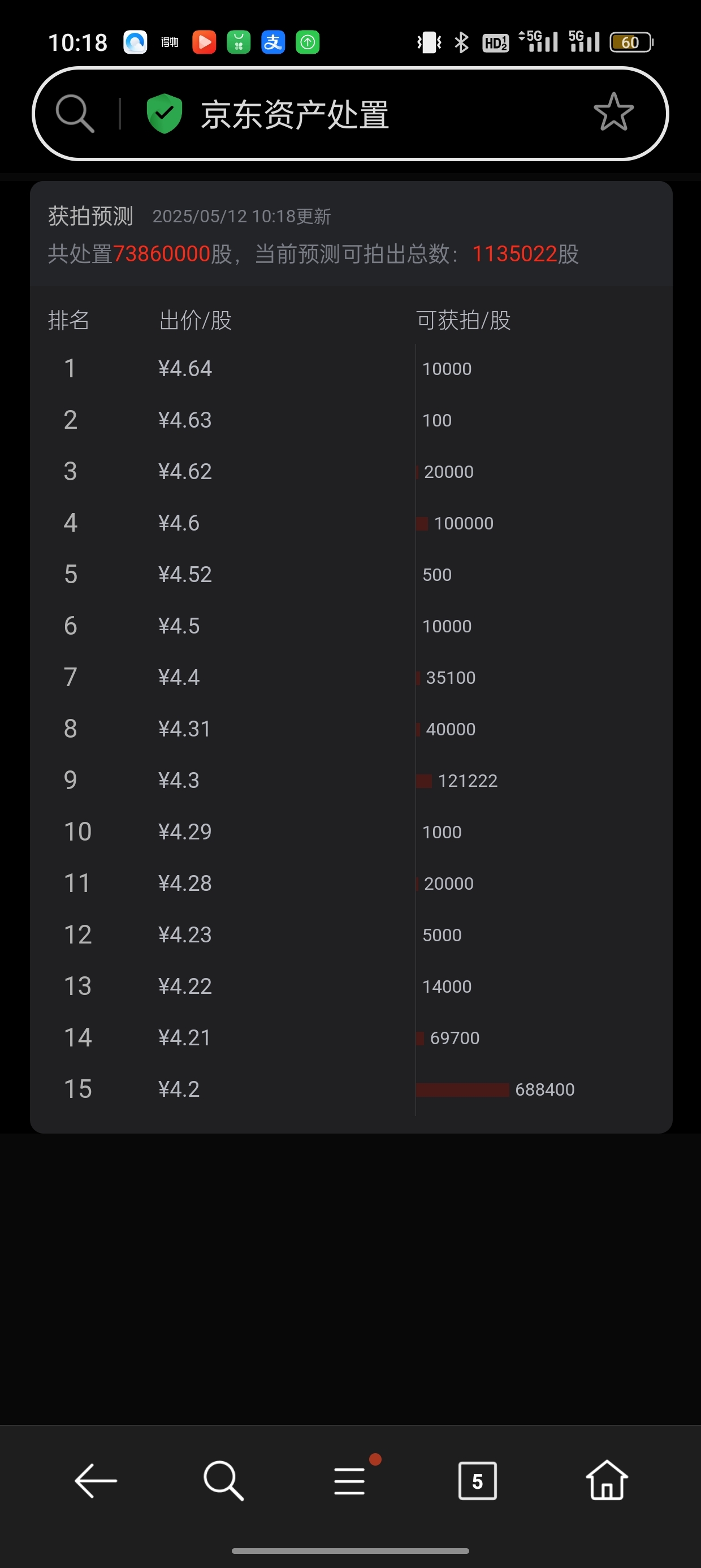The height and width of the screenshot is (1568, 701).
Task: Open the browser menu hamburger icon
Action: coord(350,1480)
